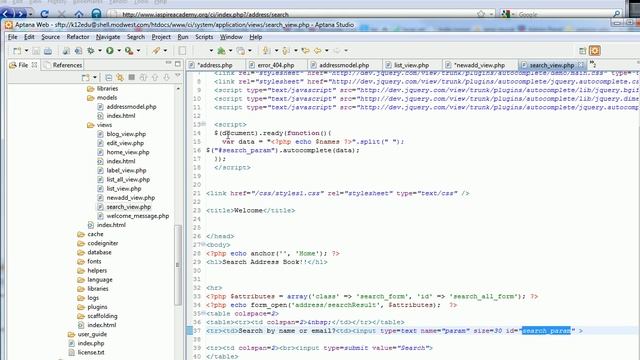
Task: Click the Back navigation arrow icon
Action: coord(318,51)
